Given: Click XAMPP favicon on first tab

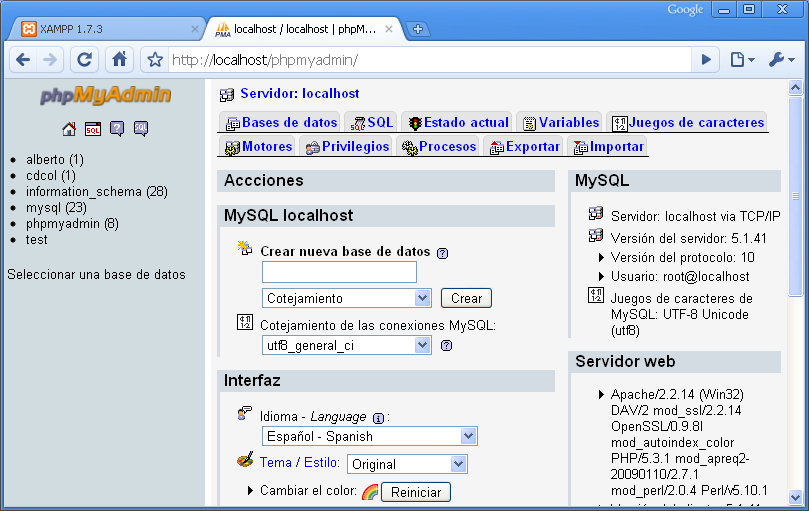Looking at the screenshot, I should click(x=29, y=29).
